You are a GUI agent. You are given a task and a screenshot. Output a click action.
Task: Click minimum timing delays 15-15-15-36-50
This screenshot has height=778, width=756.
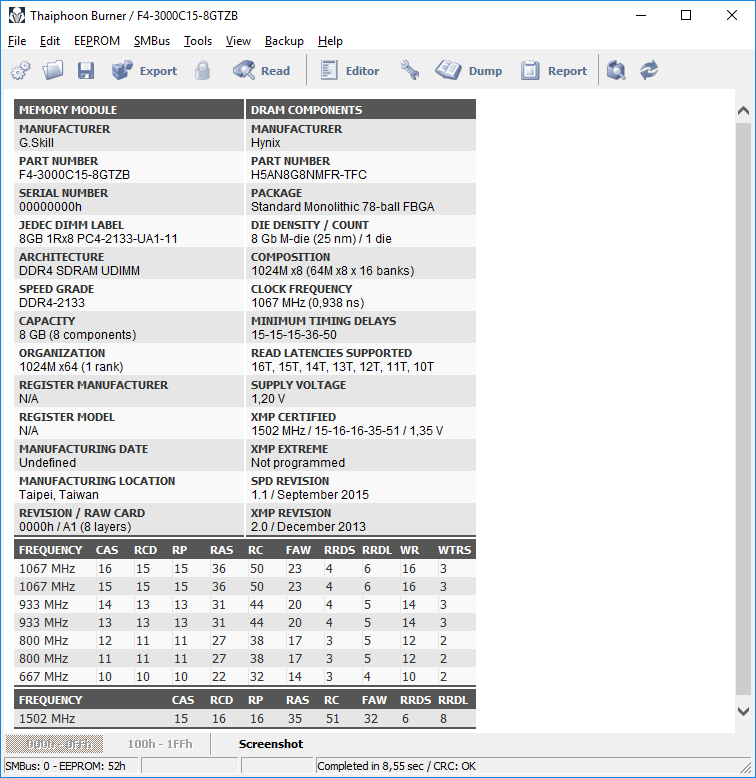(x=294, y=335)
